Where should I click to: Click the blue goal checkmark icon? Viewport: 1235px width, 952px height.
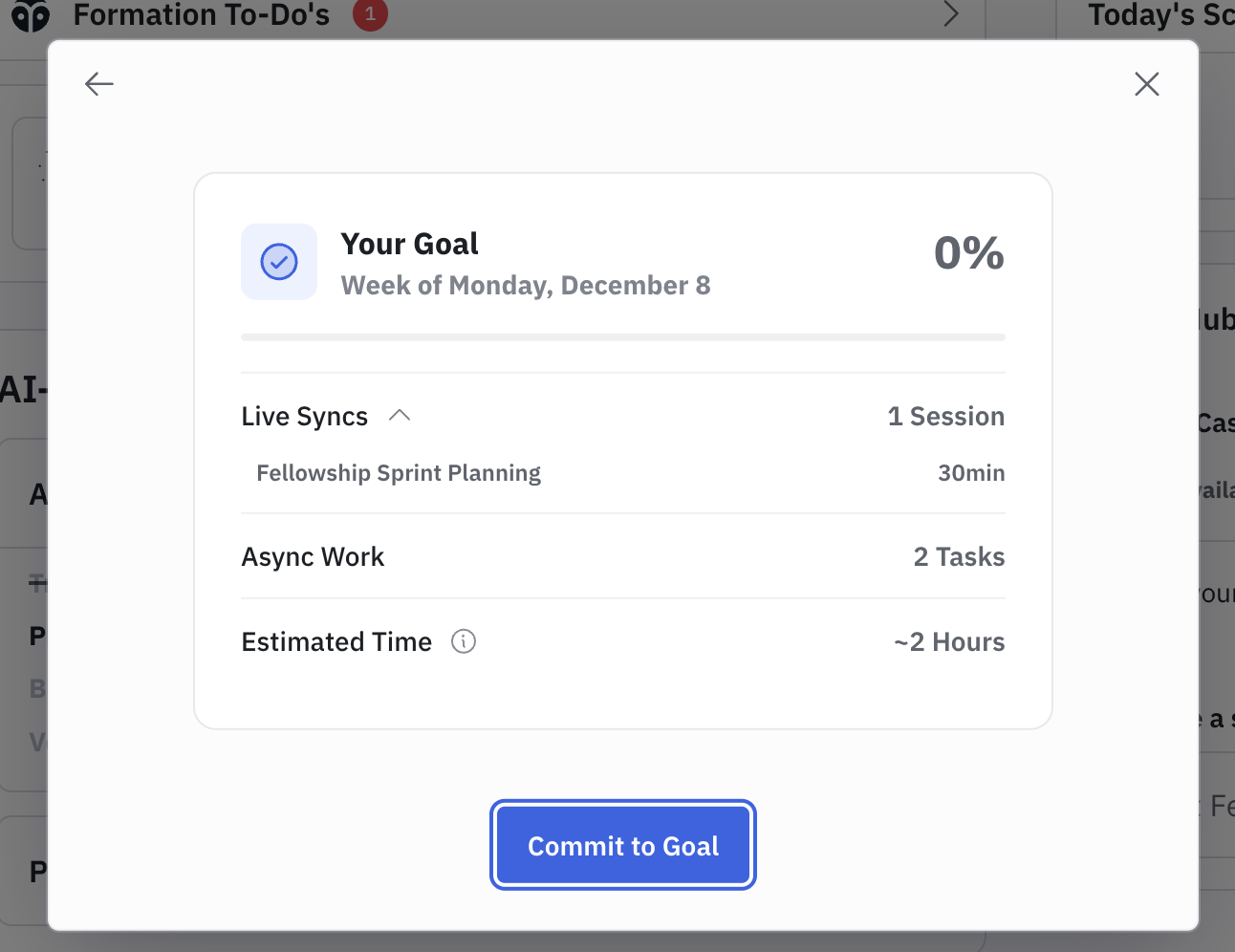click(279, 262)
